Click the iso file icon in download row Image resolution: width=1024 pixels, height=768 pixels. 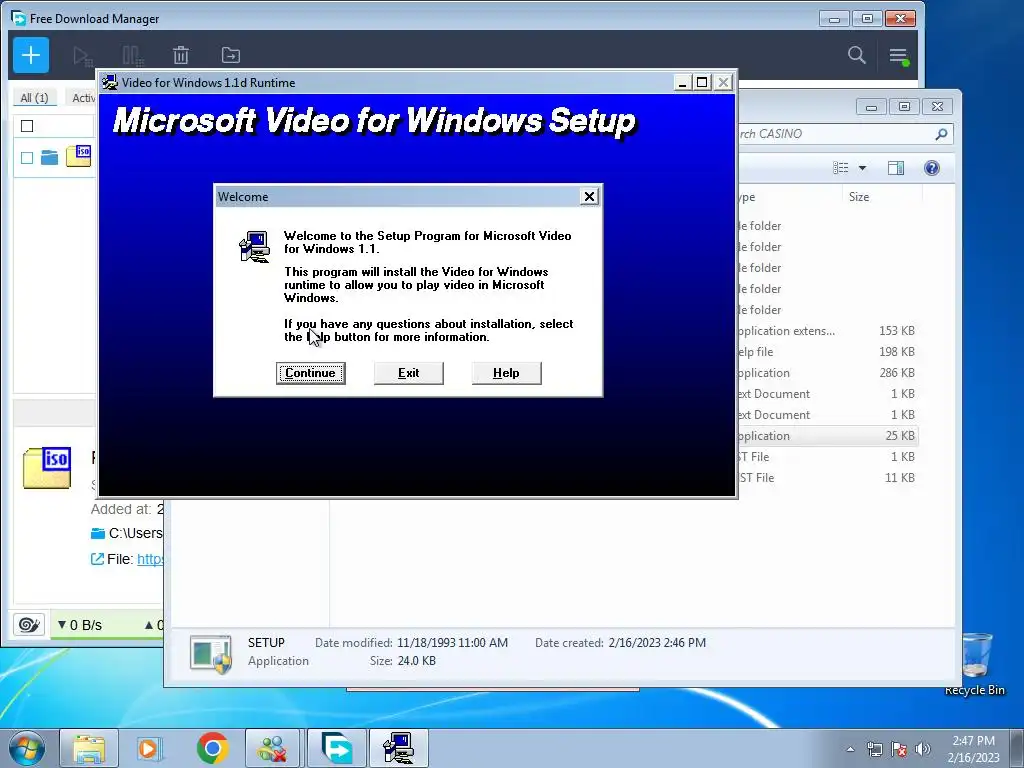tap(79, 155)
